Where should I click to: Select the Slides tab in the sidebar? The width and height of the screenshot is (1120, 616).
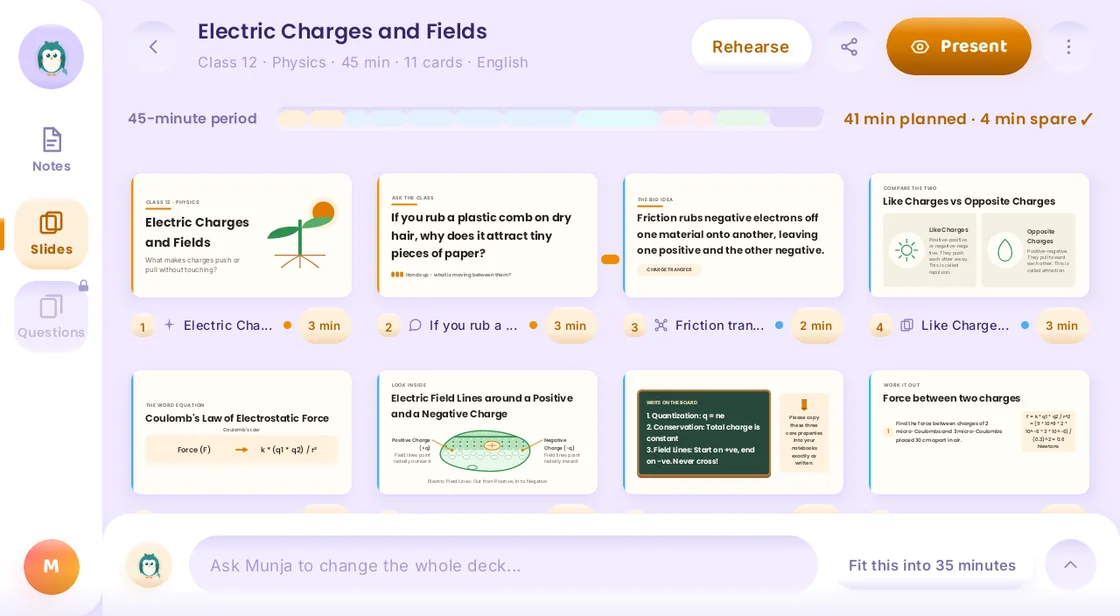51,234
